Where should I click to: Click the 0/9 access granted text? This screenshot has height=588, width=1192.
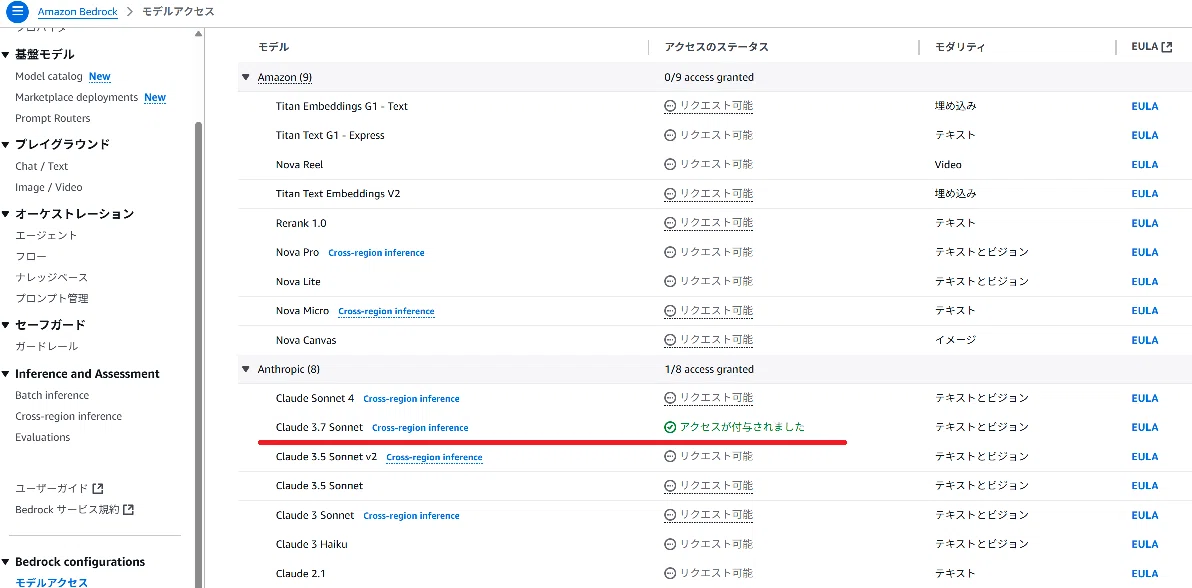(x=709, y=78)
